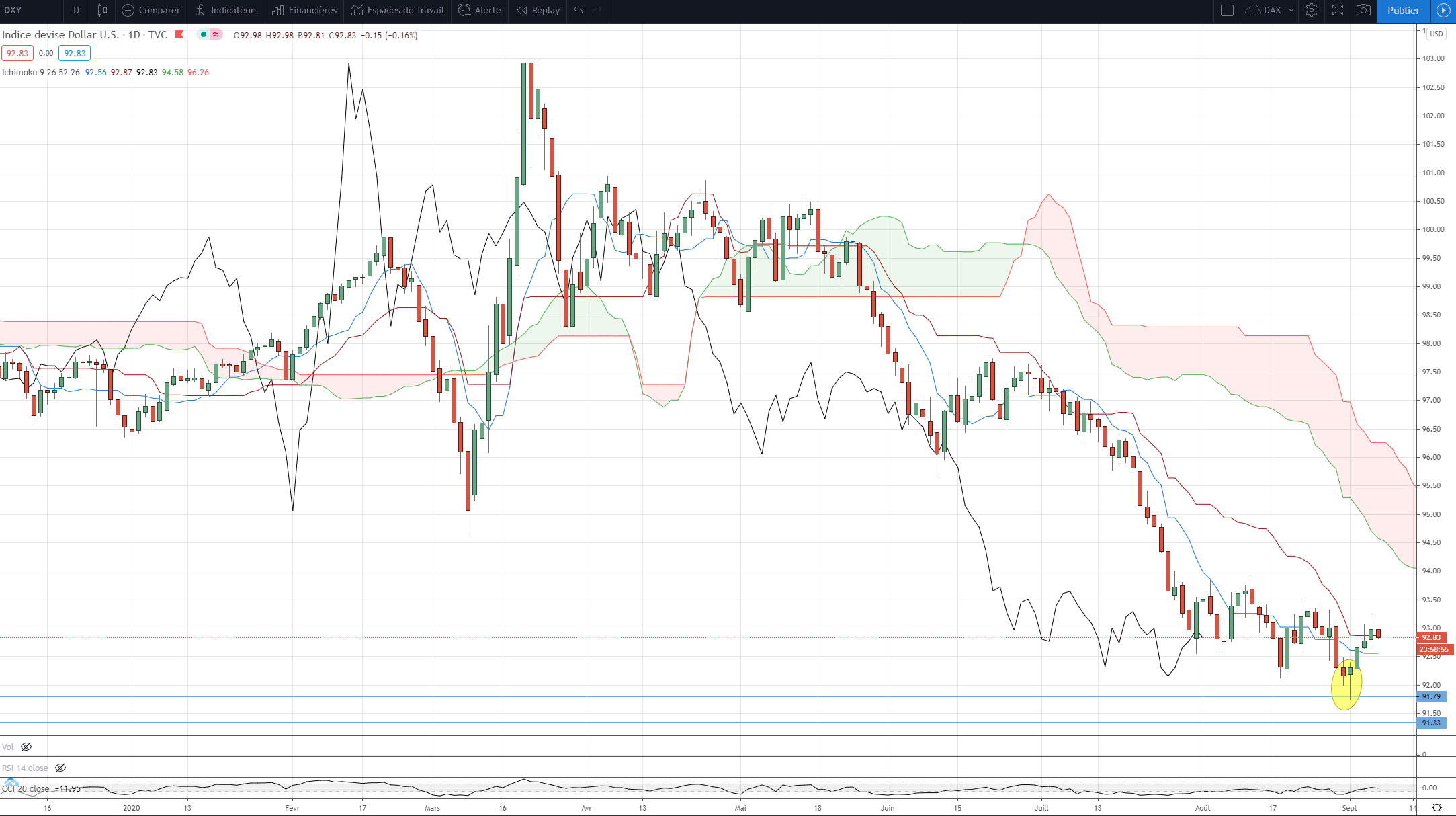Show the hidden Vol indicator

tap(26, 747)
